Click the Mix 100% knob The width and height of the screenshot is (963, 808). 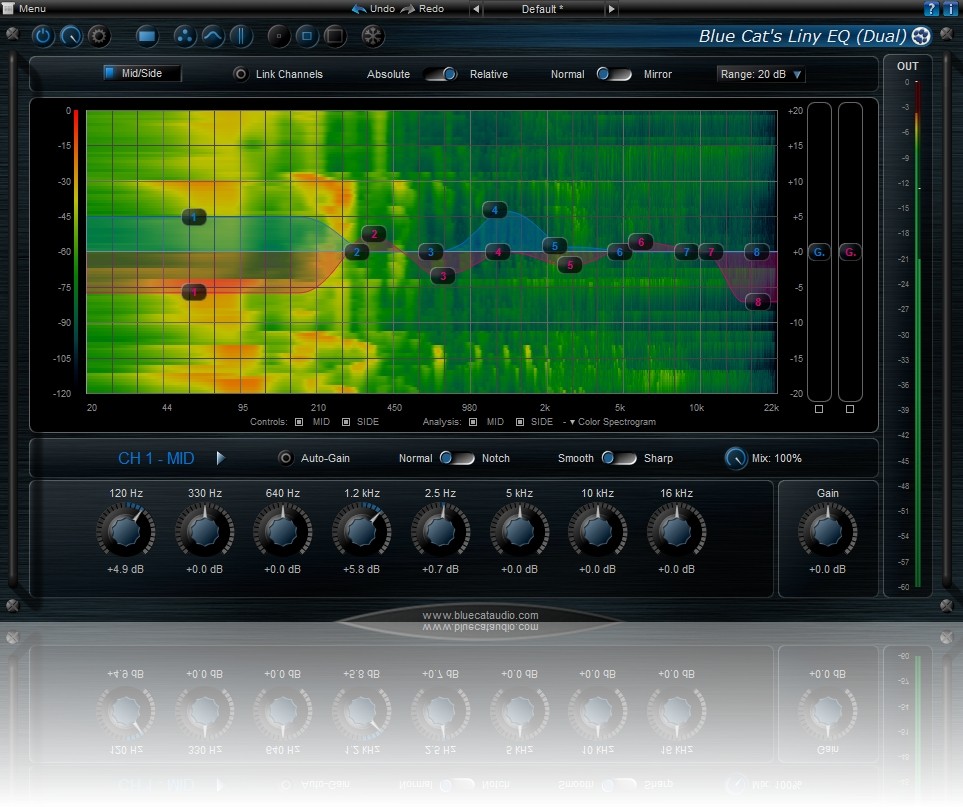point(735,459)
